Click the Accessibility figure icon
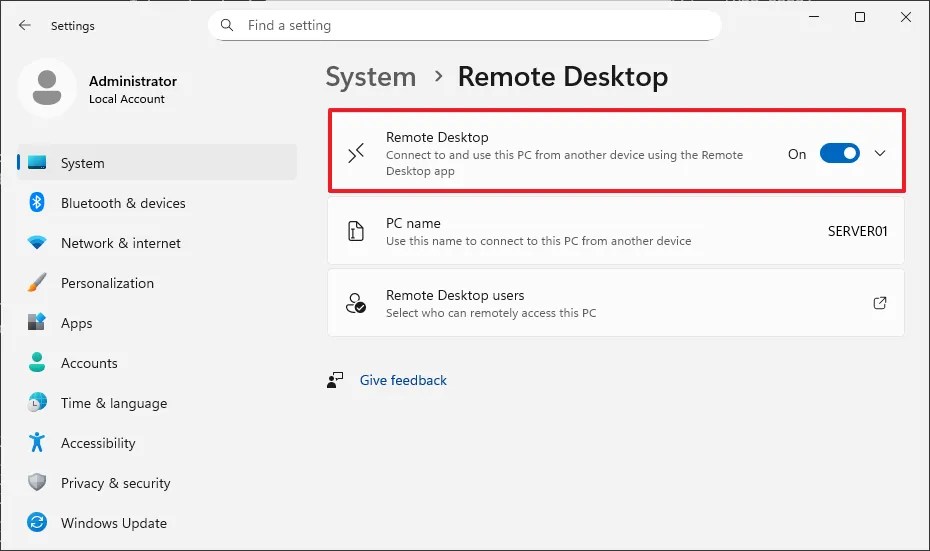 point(37,442)
